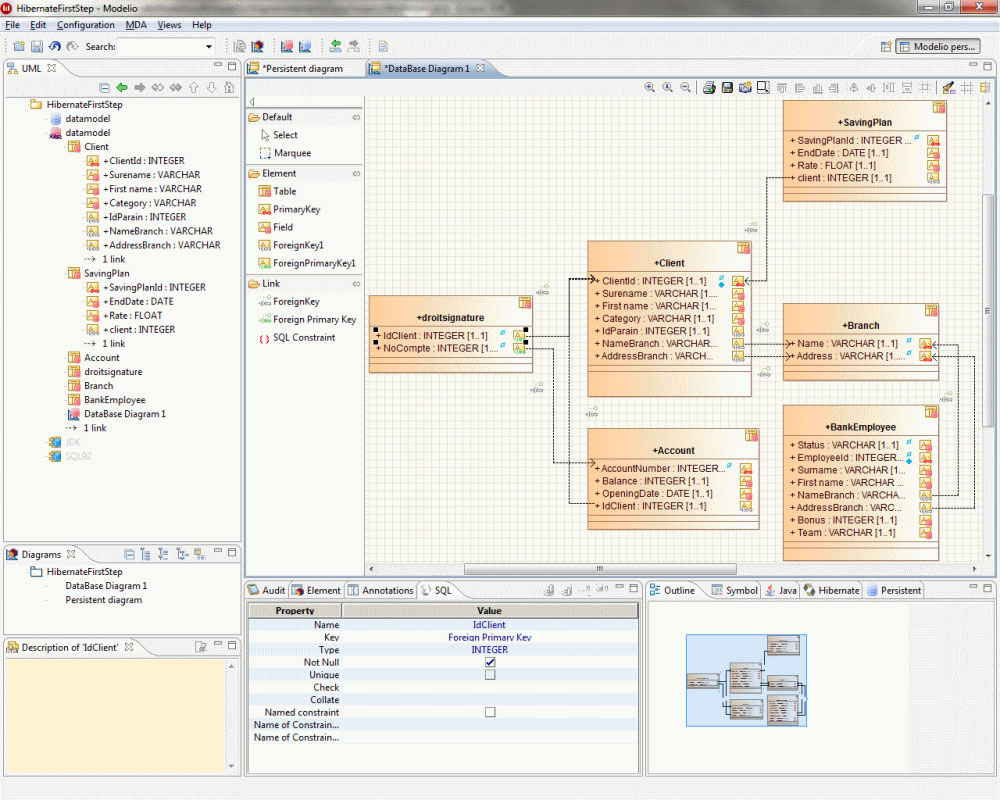The image size is (1000, 800).
Task: Print the current diagram
Action: (x=709, y=87)
